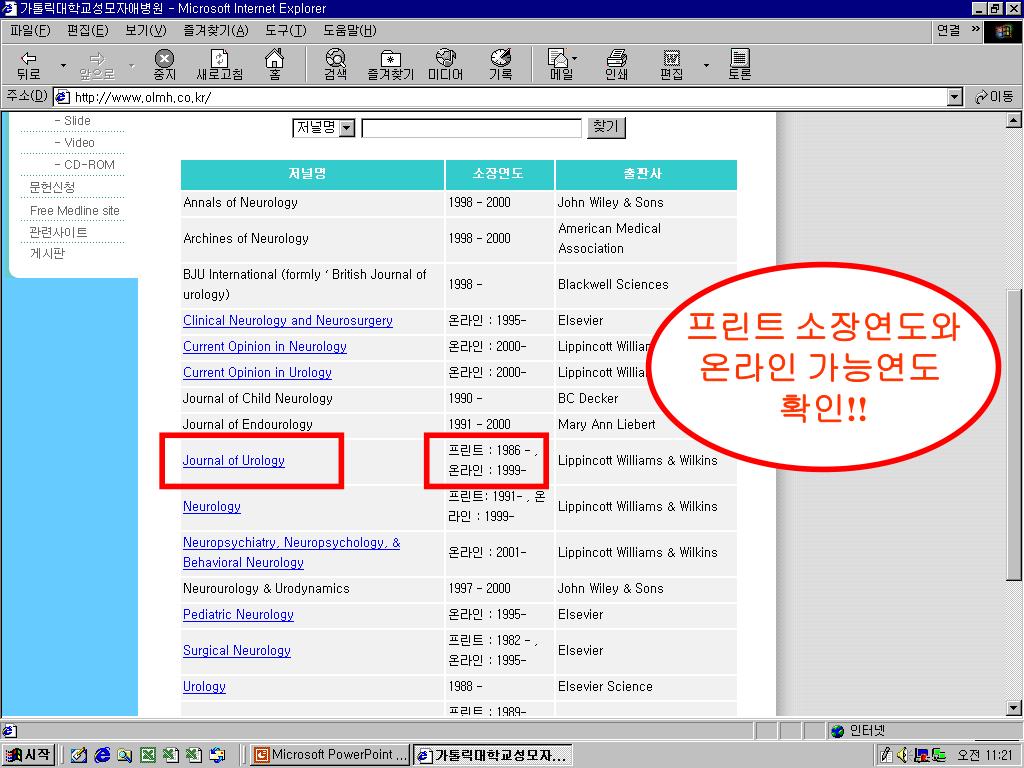1024x768 pixels.
Task: Click the 출판사 column header
Action: pos(646,174)
